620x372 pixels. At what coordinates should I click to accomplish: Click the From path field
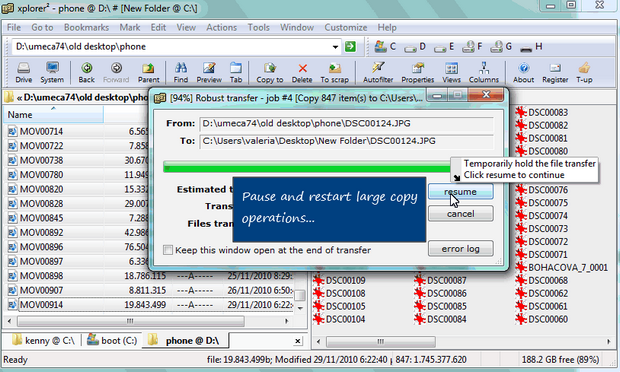point(346,123)
